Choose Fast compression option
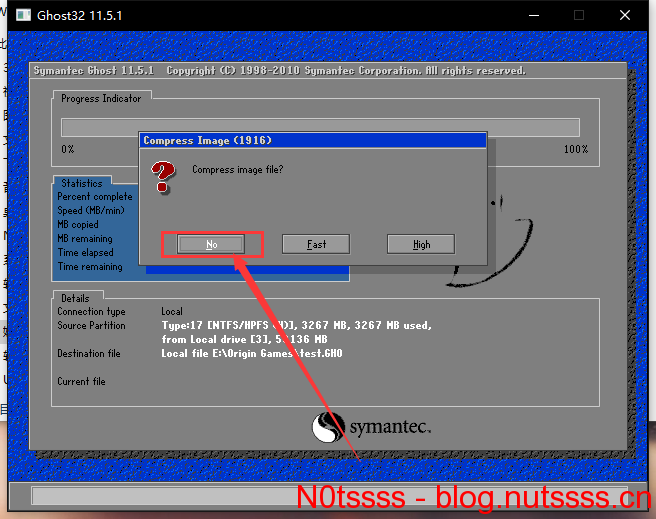Screen dimensions: 656x519 coord(316,244)
